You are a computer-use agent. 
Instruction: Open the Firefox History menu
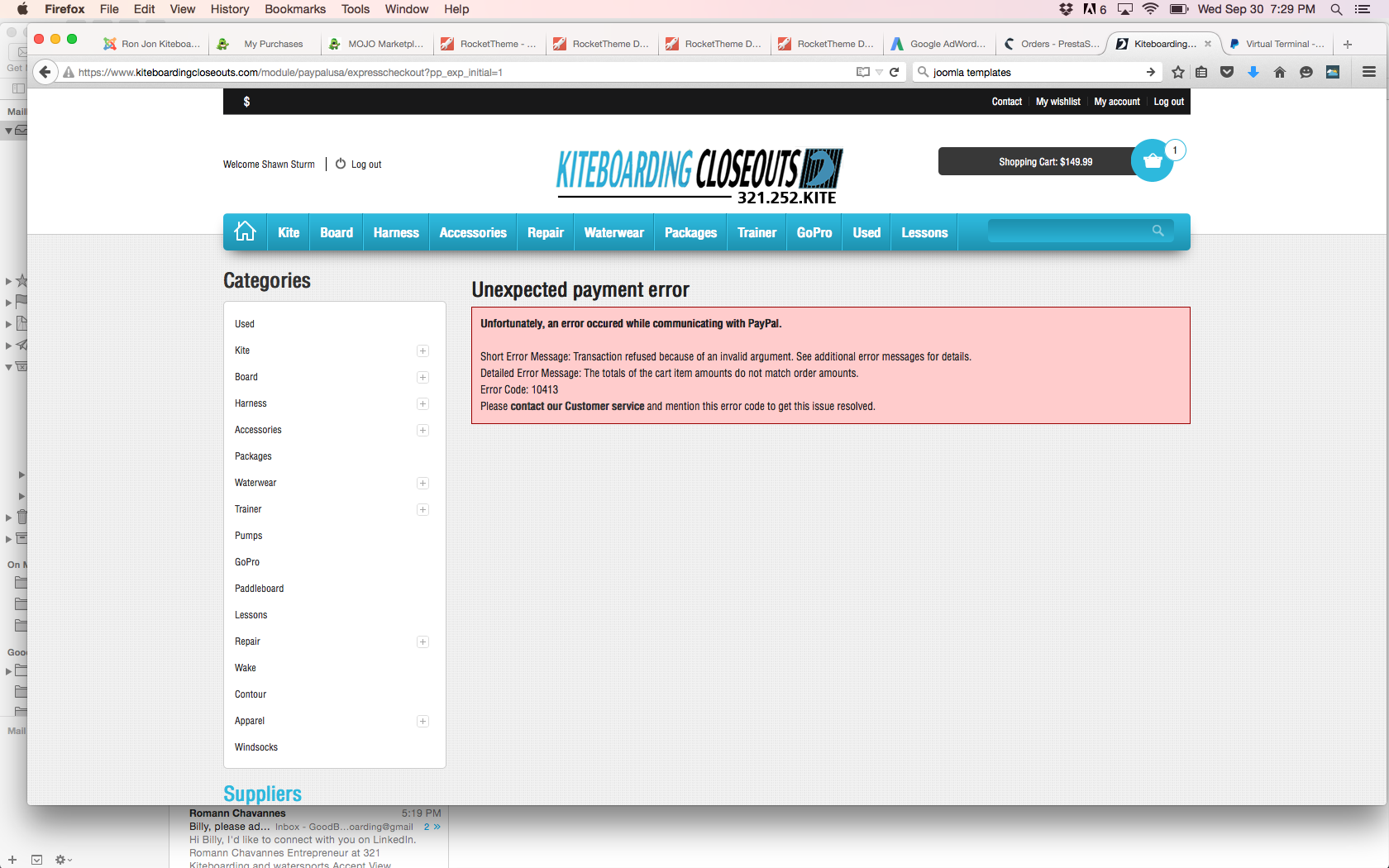click(230, 9)
